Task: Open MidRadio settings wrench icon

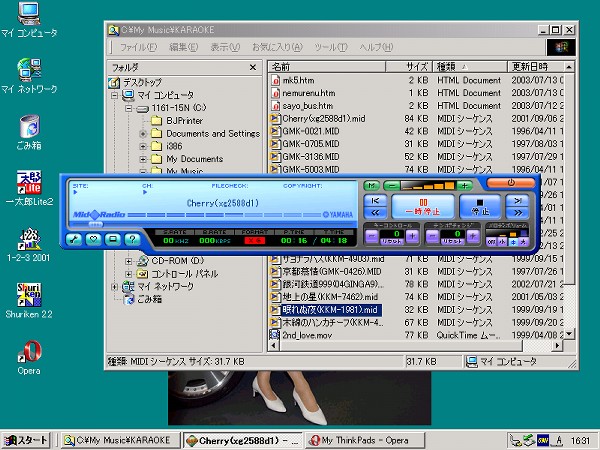Action: point(73,240)
